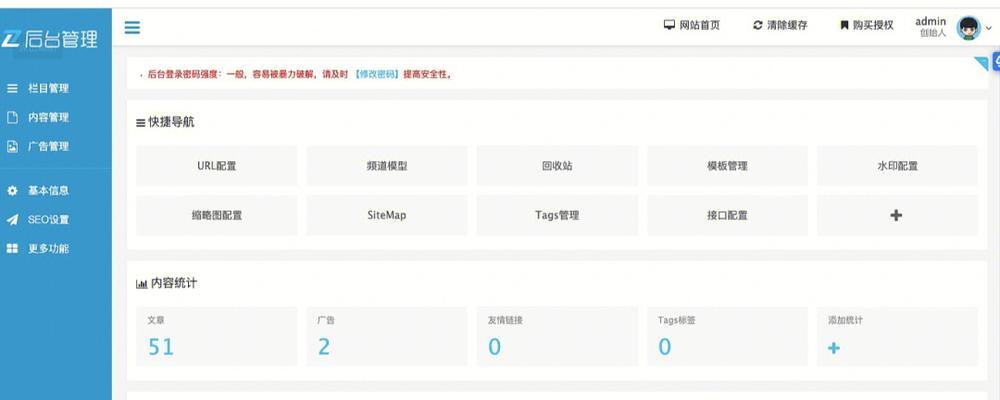Click the SEO设置 paper plane icon
The height and width of the screenshot is (400, 1000).
12,219
